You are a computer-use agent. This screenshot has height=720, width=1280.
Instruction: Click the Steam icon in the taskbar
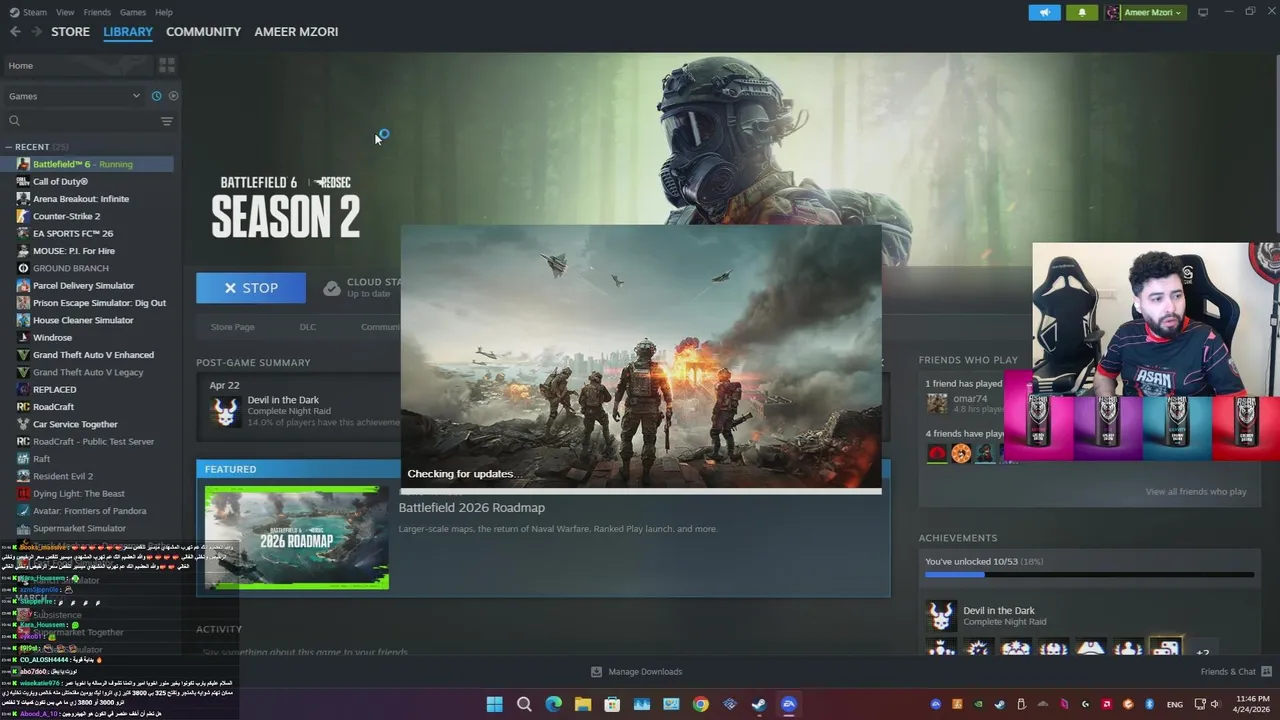[x=759, y=704]
